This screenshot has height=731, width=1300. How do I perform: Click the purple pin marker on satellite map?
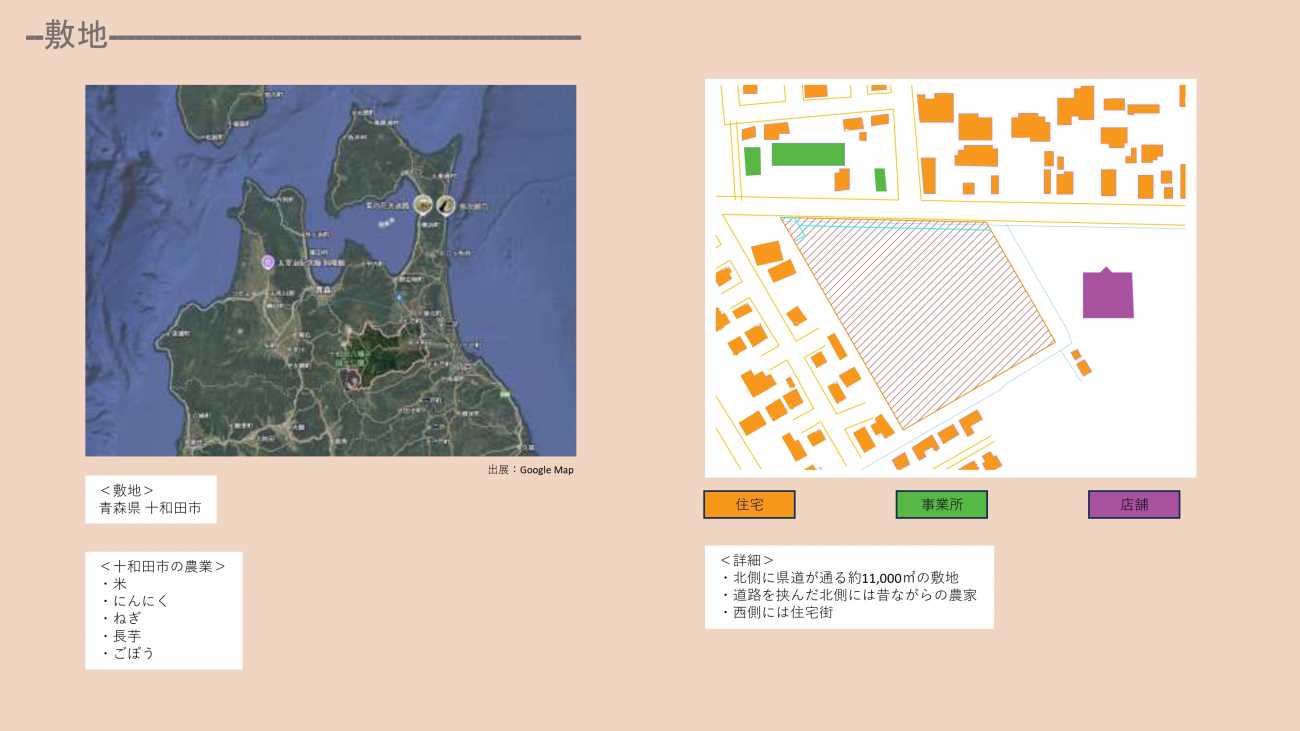268,262
